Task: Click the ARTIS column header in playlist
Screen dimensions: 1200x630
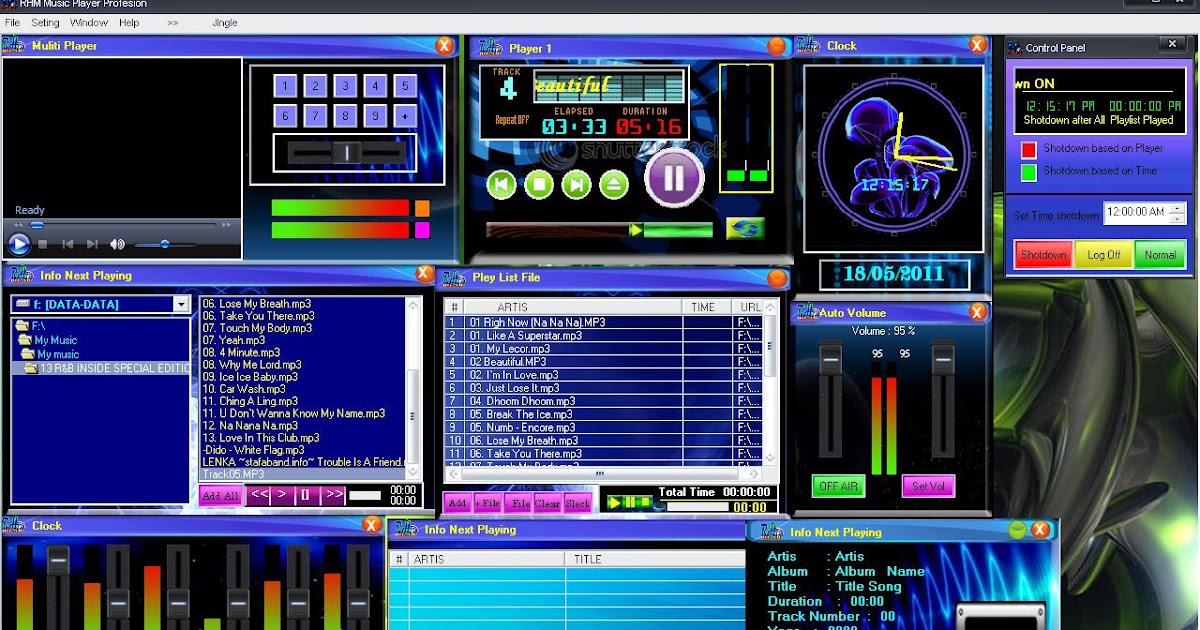Action: pyautogui.click(x=572, y=307)
